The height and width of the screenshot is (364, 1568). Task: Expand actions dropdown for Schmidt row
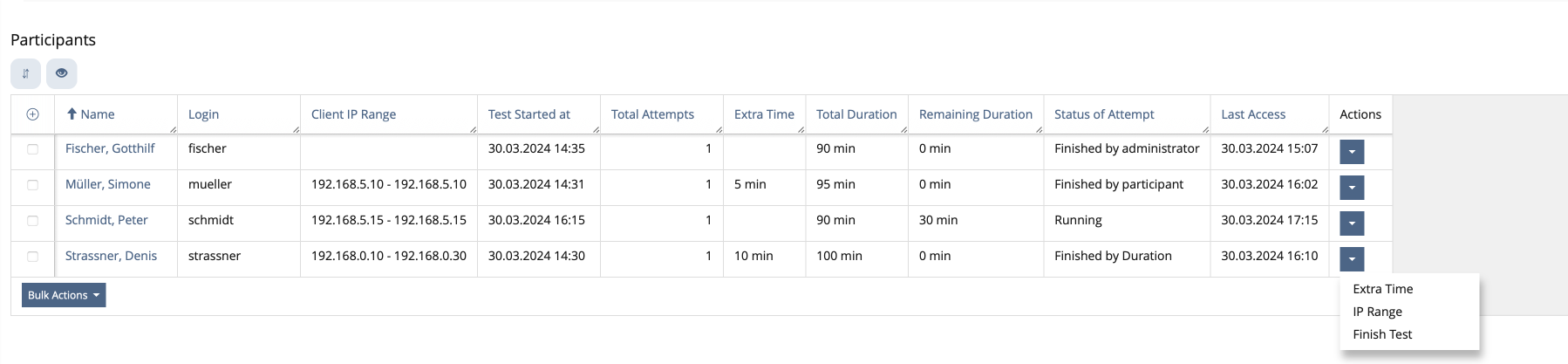pyautogui.click(x=1352, y=223)
